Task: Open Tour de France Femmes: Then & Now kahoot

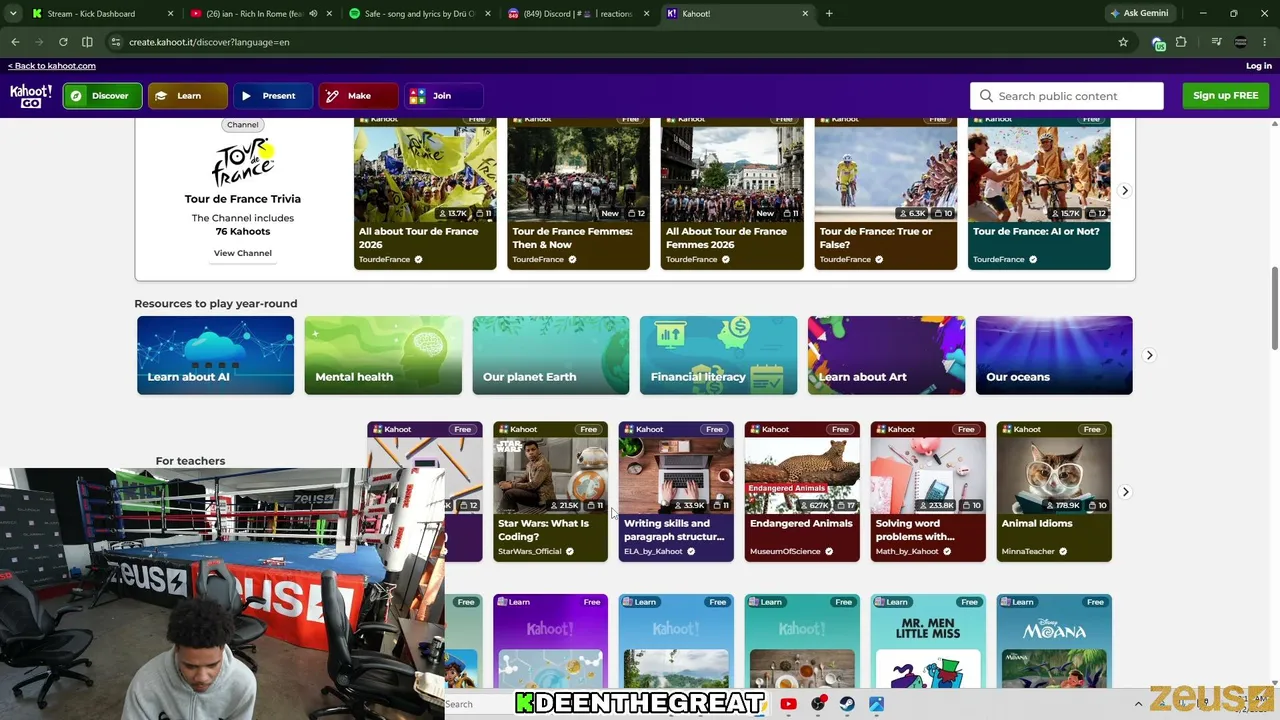Action: click(x=578, y=194)
